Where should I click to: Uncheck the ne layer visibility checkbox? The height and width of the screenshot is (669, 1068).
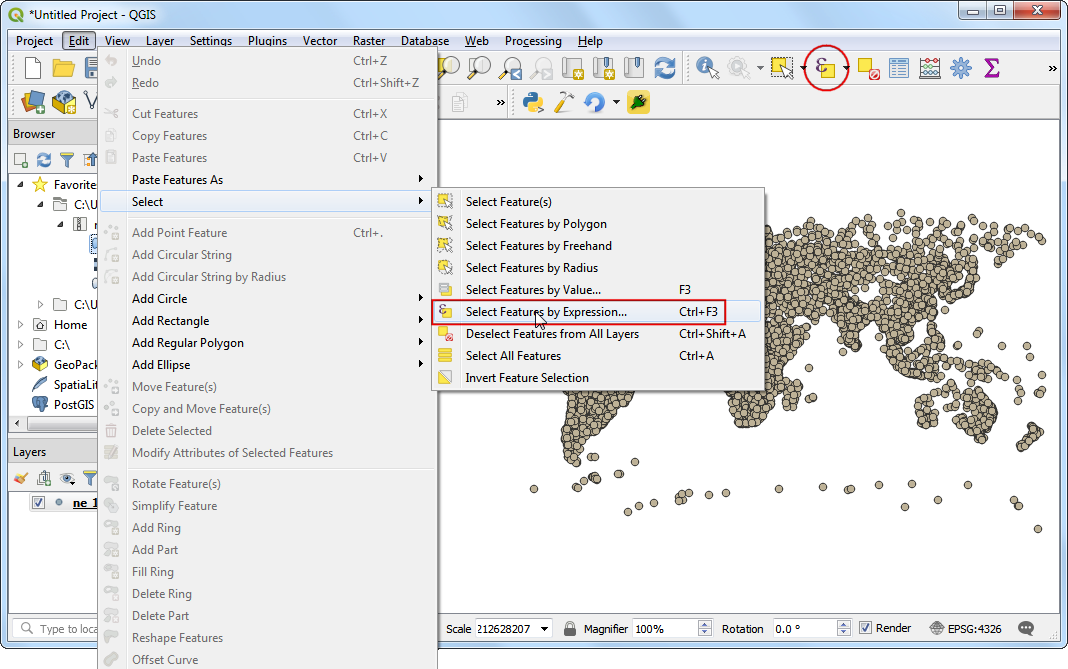(38, 503)
